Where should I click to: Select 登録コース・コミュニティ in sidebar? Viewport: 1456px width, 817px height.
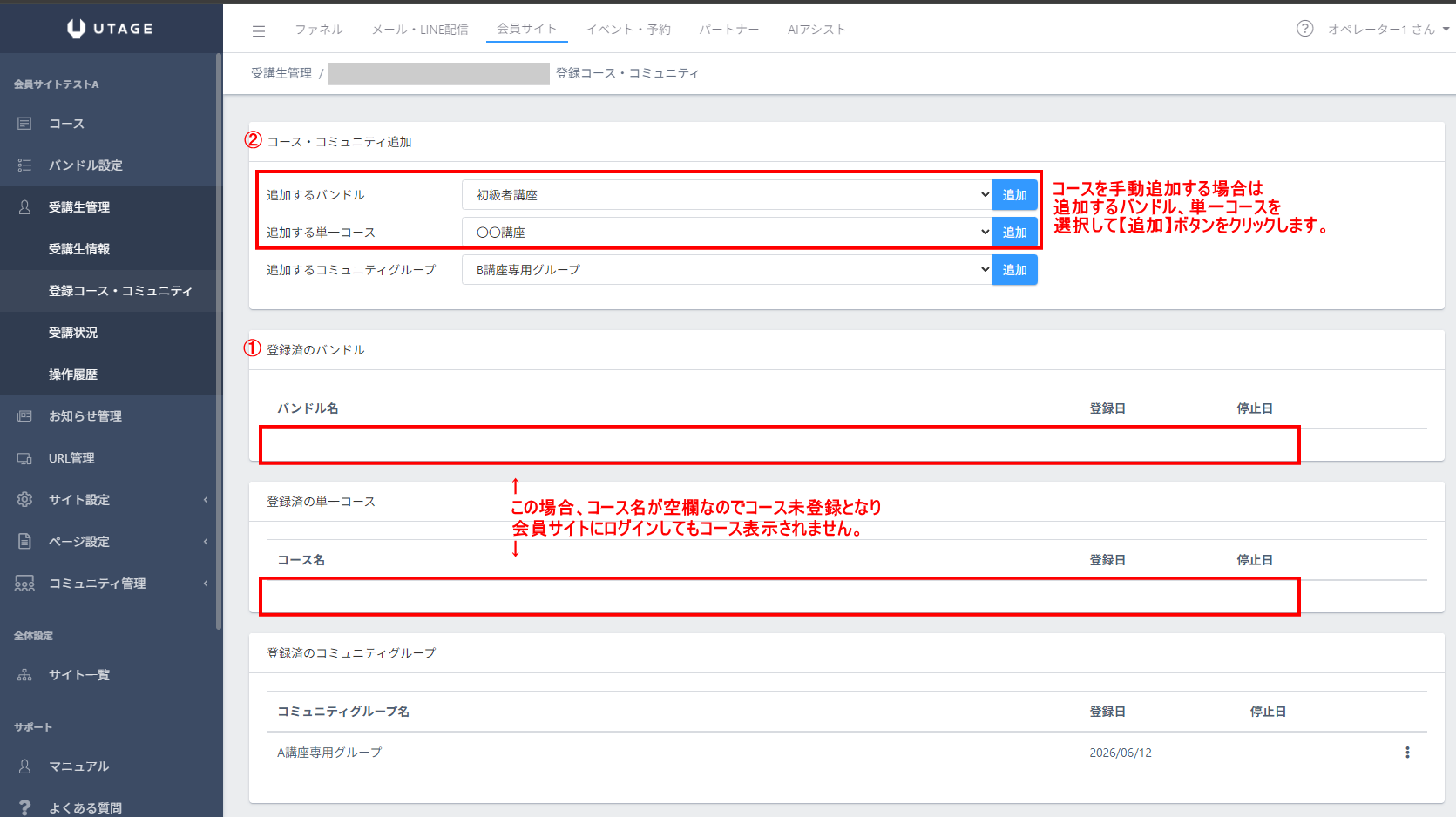120,291
